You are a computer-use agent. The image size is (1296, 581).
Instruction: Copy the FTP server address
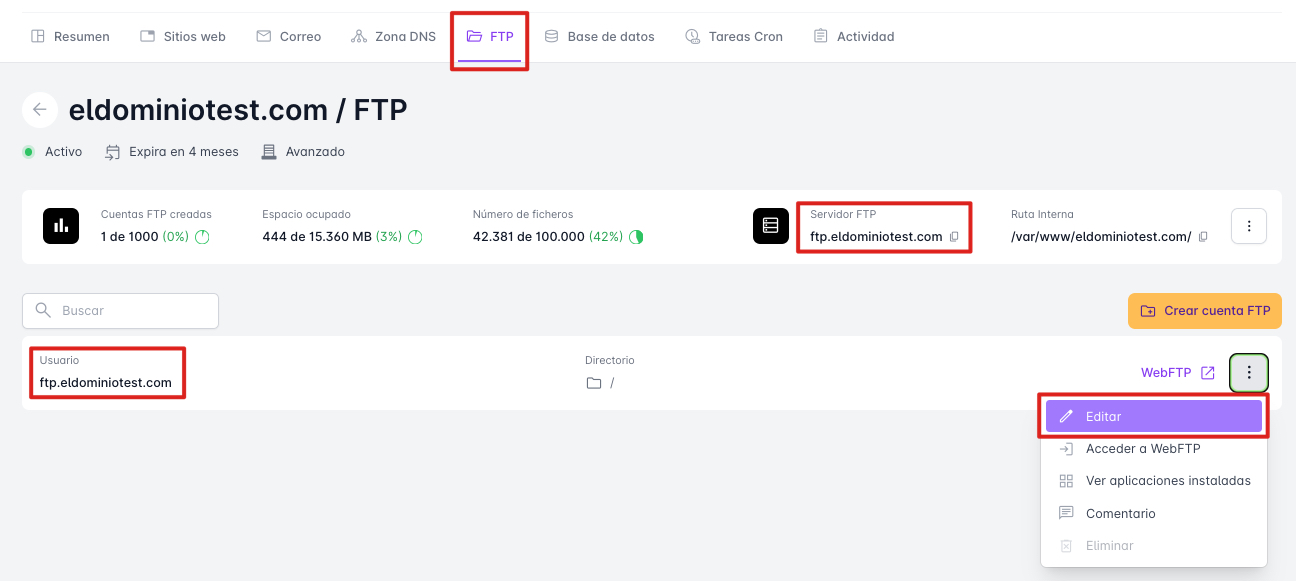954,237
